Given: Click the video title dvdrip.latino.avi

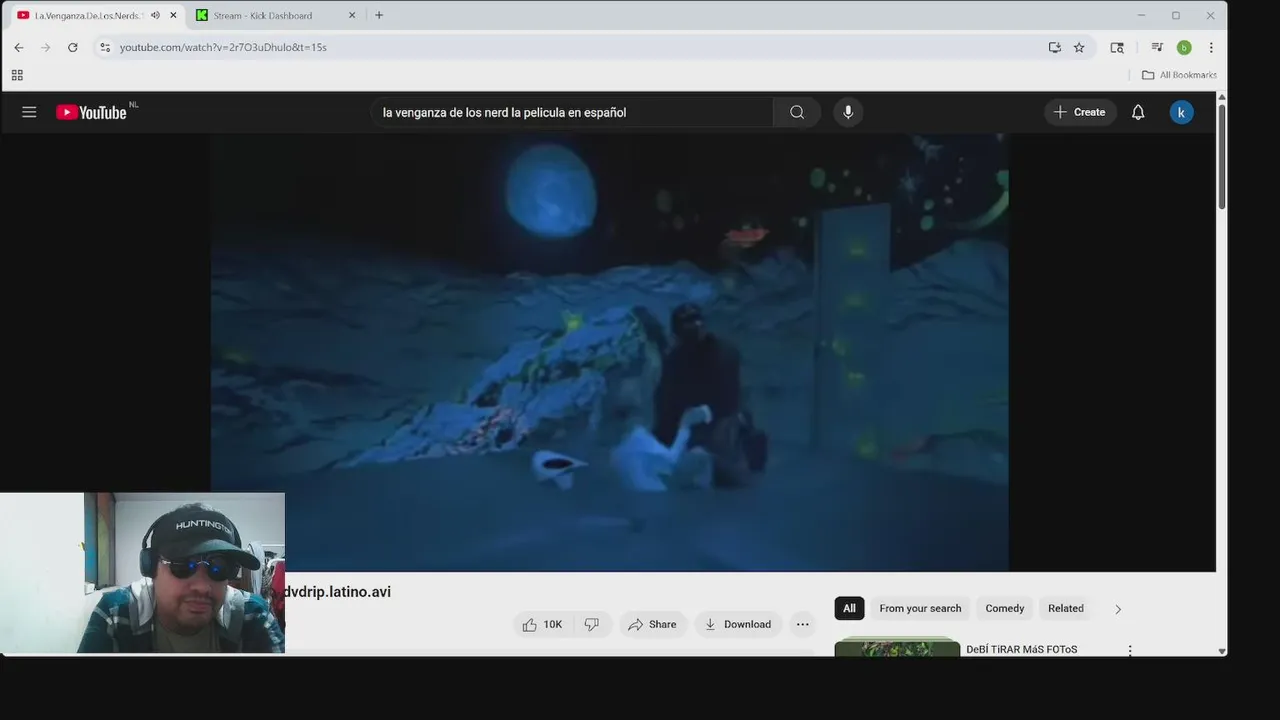Looking at the screenshot, I should coord(338,592).
